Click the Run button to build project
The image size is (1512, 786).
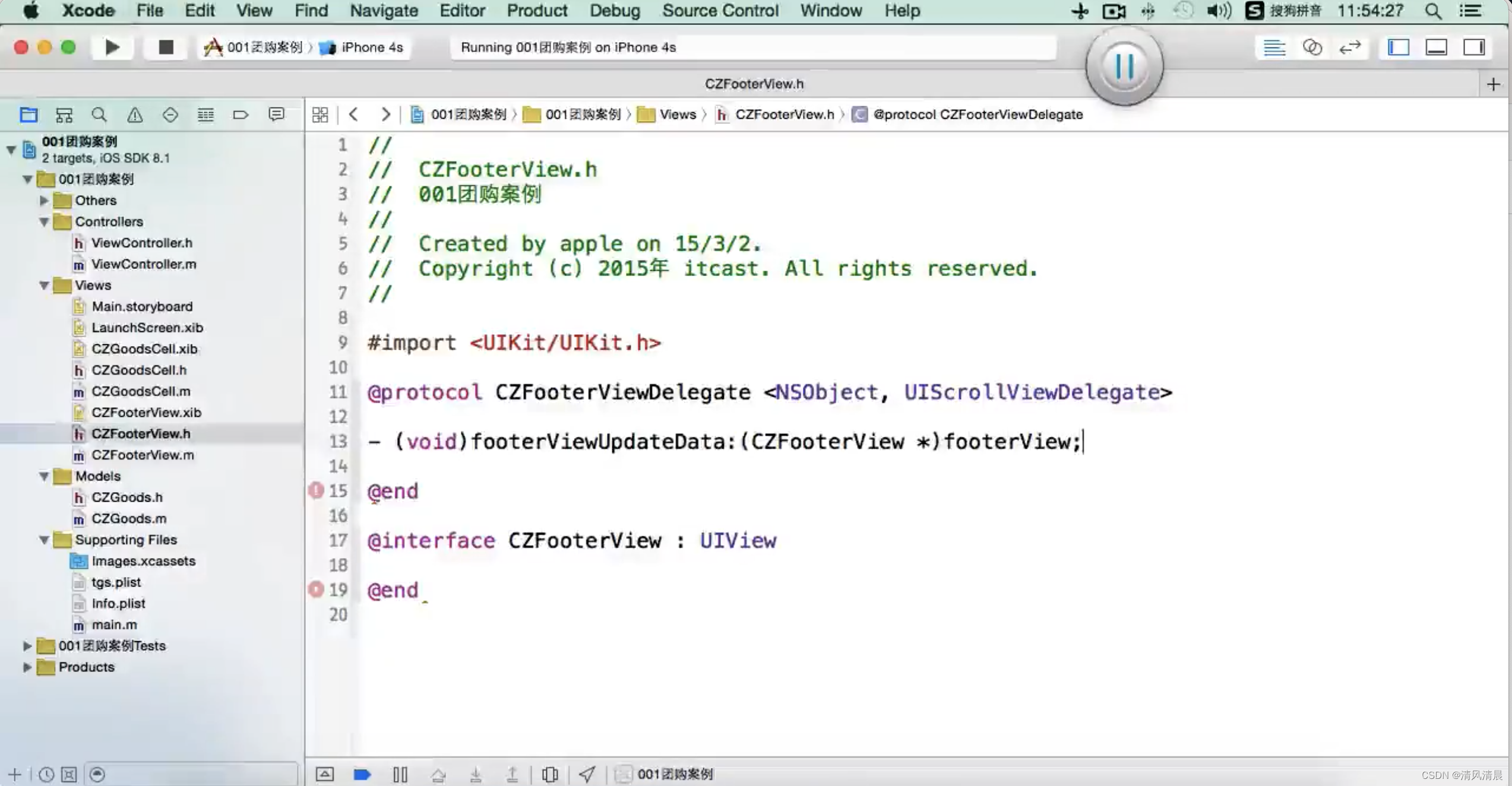click(111, 46)
